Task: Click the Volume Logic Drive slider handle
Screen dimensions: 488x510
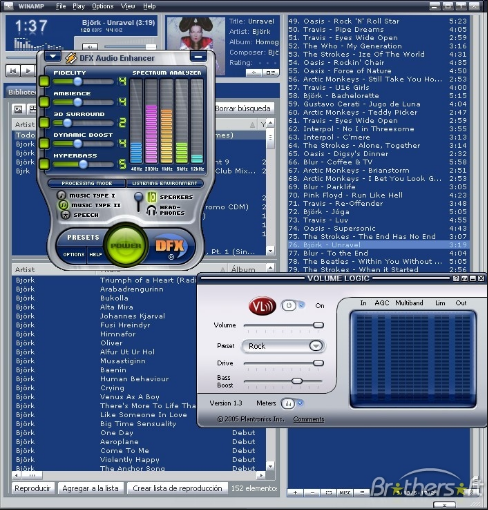Action: [318, 363]
